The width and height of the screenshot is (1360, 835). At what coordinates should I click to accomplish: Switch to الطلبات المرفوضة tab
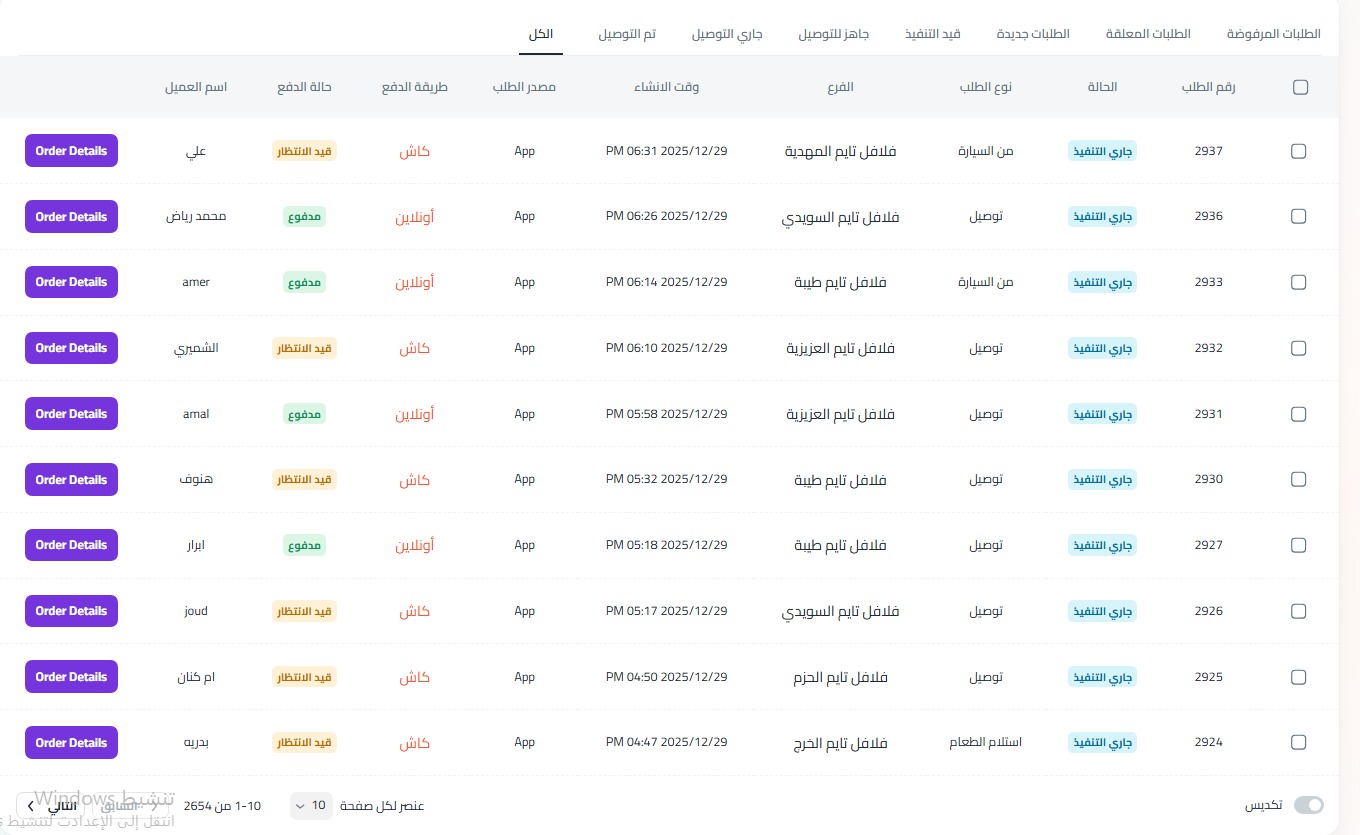[x=1273, y=34]
